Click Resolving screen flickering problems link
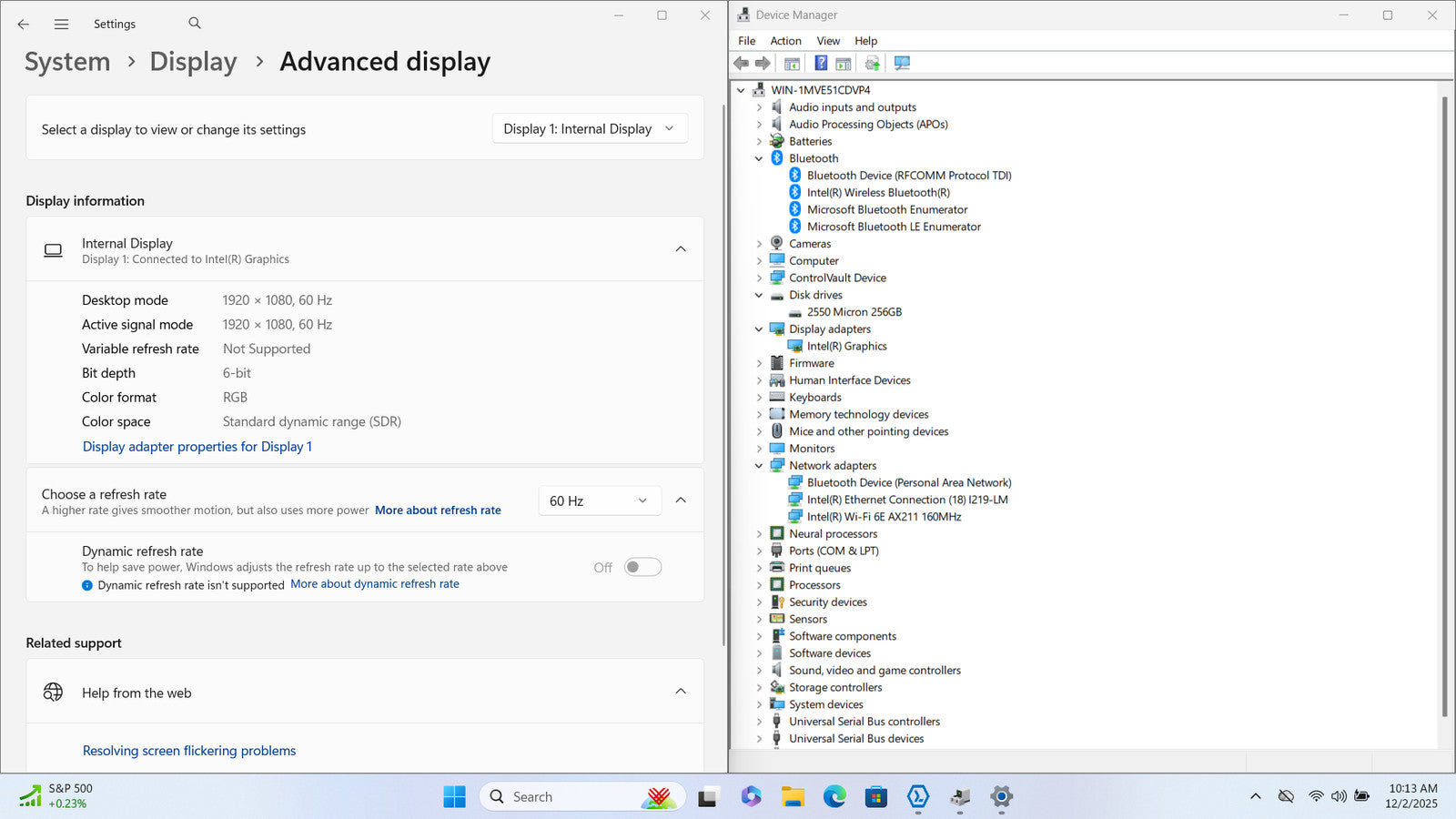 [x=189, y=751]
